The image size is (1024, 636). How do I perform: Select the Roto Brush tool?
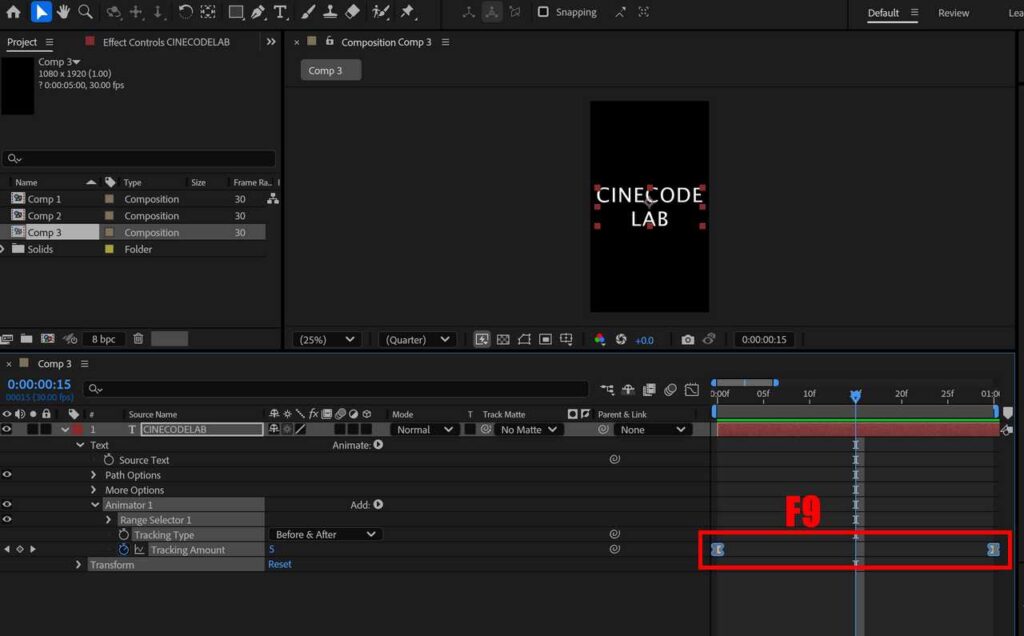coord(380,12)
